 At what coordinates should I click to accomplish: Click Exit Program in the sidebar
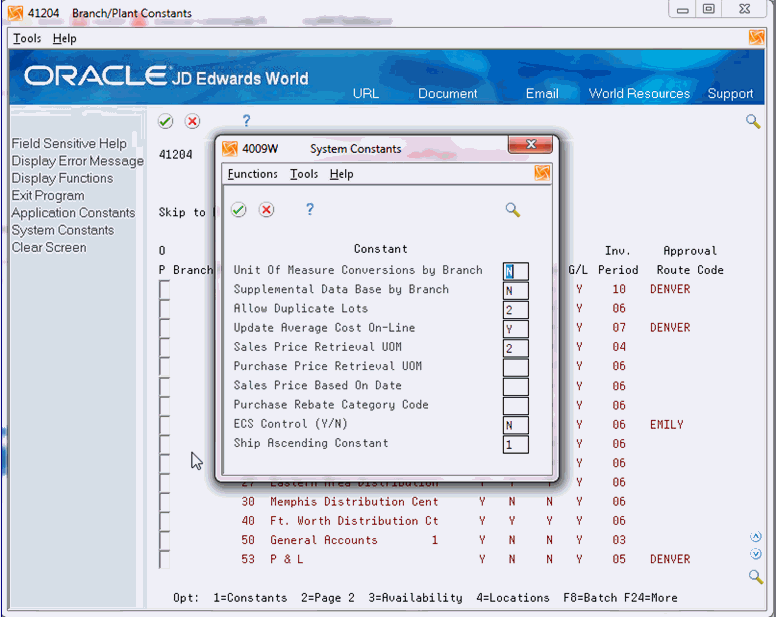click(48, 195)
